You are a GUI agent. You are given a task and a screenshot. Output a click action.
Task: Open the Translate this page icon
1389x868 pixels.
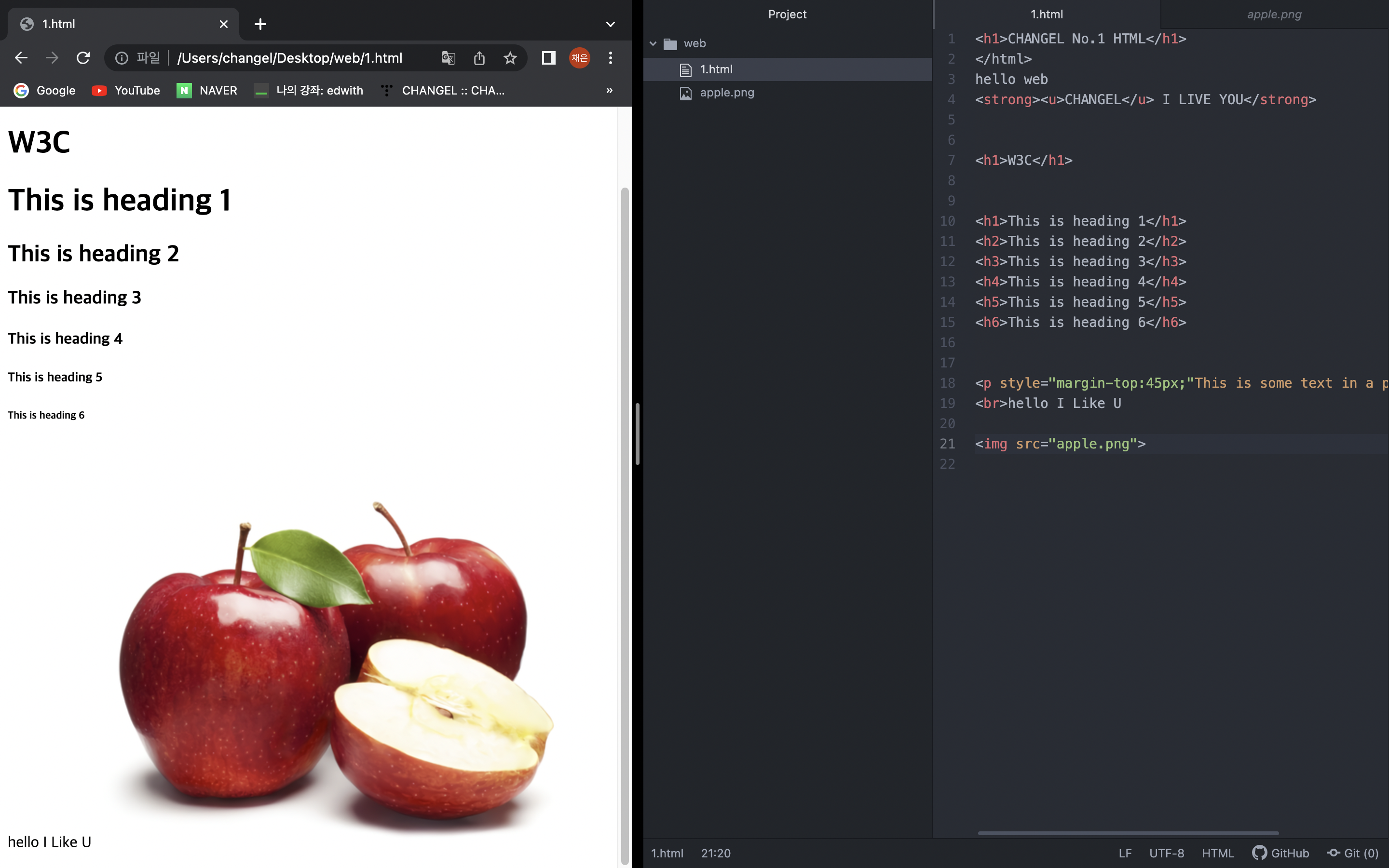tap(448, 58)
